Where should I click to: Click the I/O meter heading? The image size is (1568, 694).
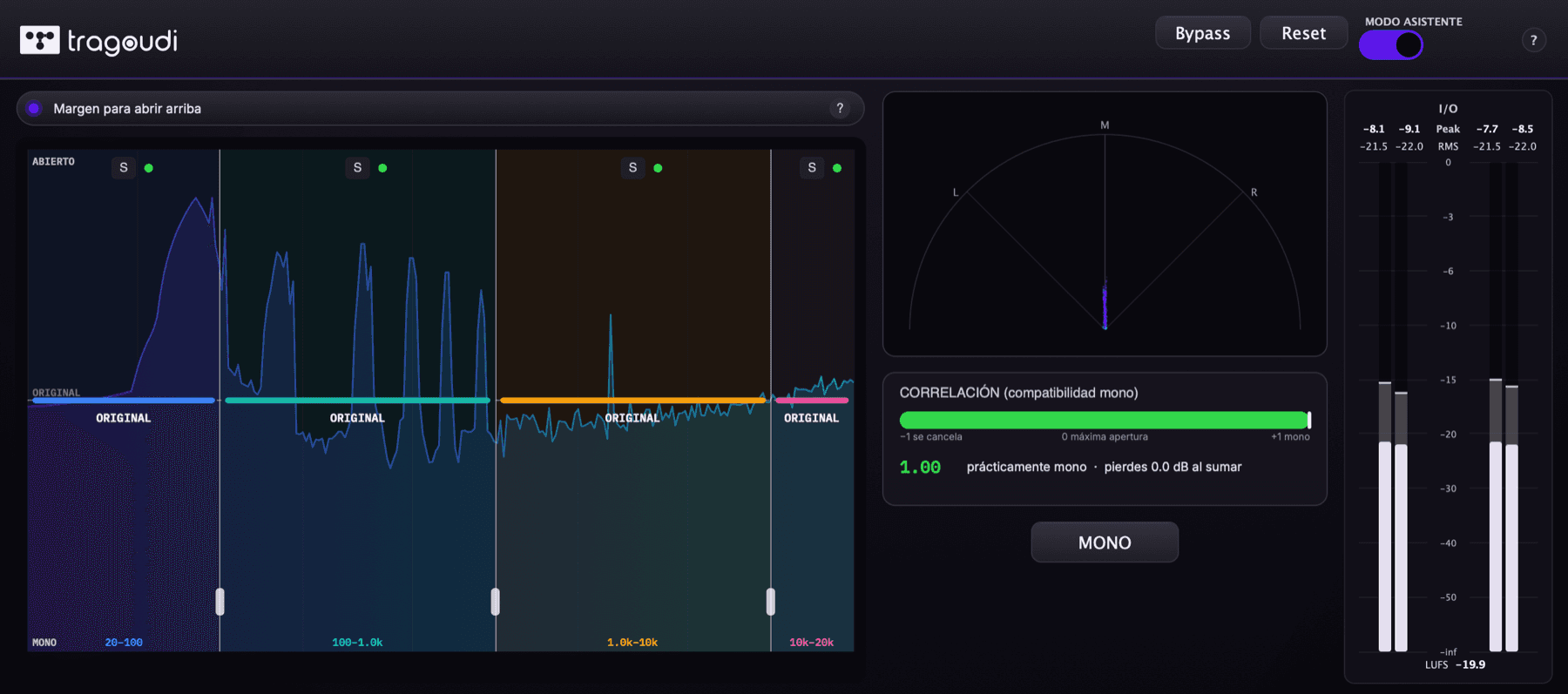click(1448, 109)
